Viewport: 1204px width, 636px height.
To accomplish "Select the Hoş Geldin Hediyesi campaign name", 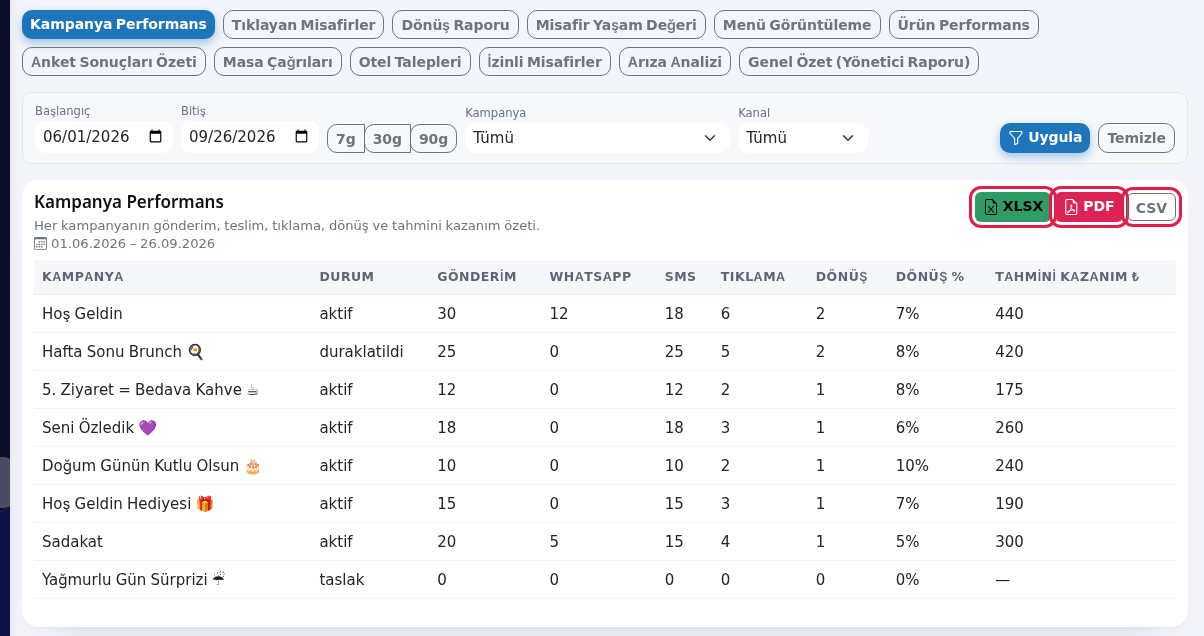I will pos(128,504).
